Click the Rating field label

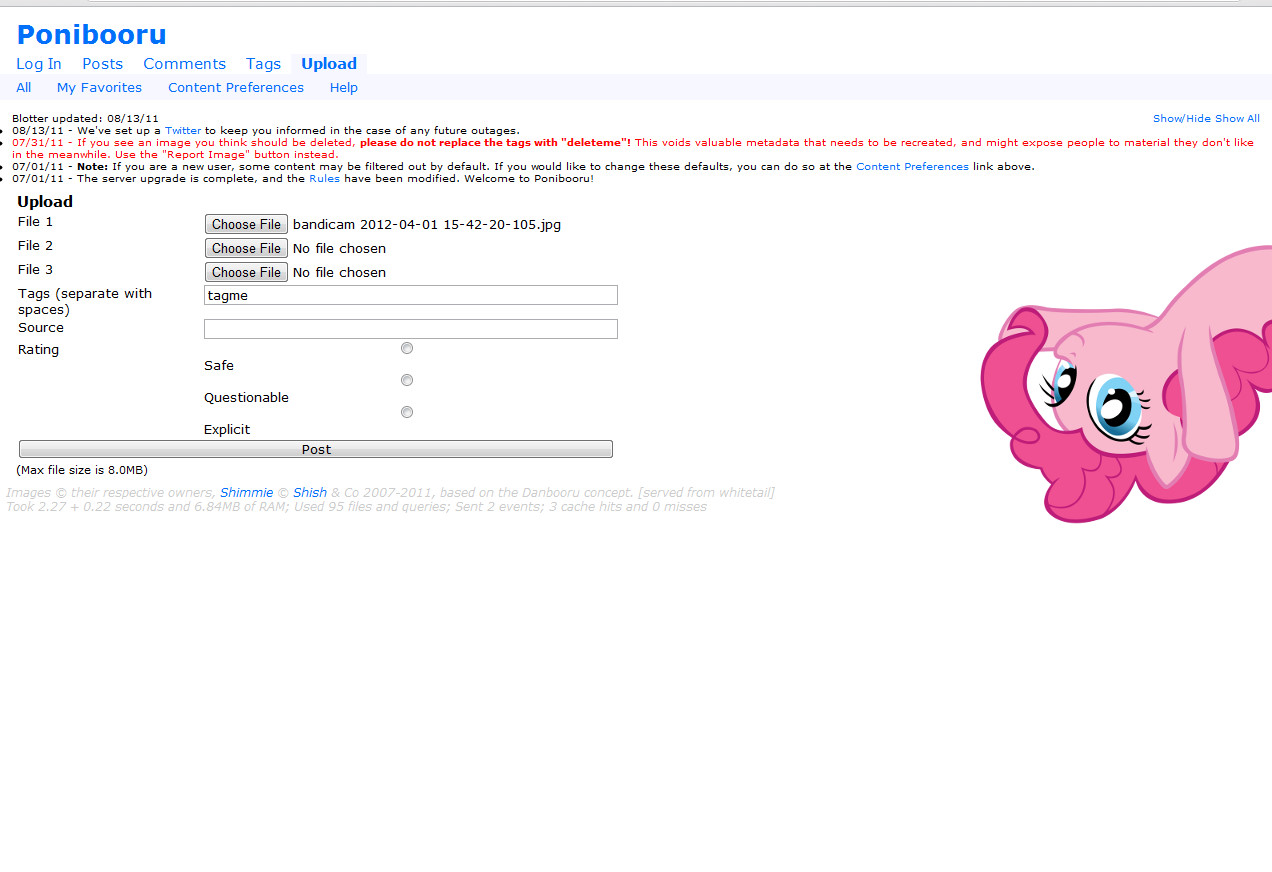[x=38, y=350]
